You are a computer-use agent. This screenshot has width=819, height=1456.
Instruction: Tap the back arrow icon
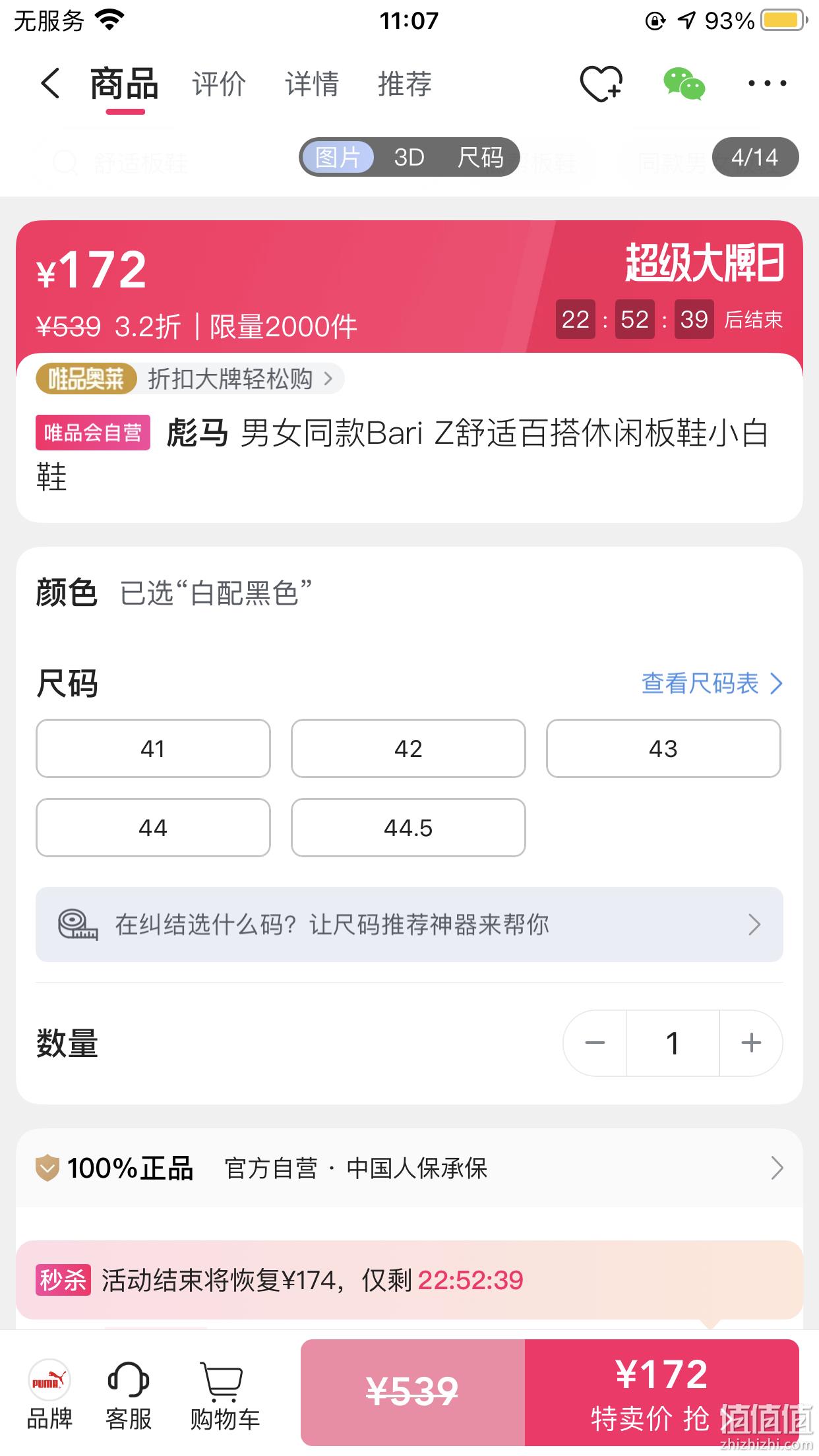tap(51, 84)
